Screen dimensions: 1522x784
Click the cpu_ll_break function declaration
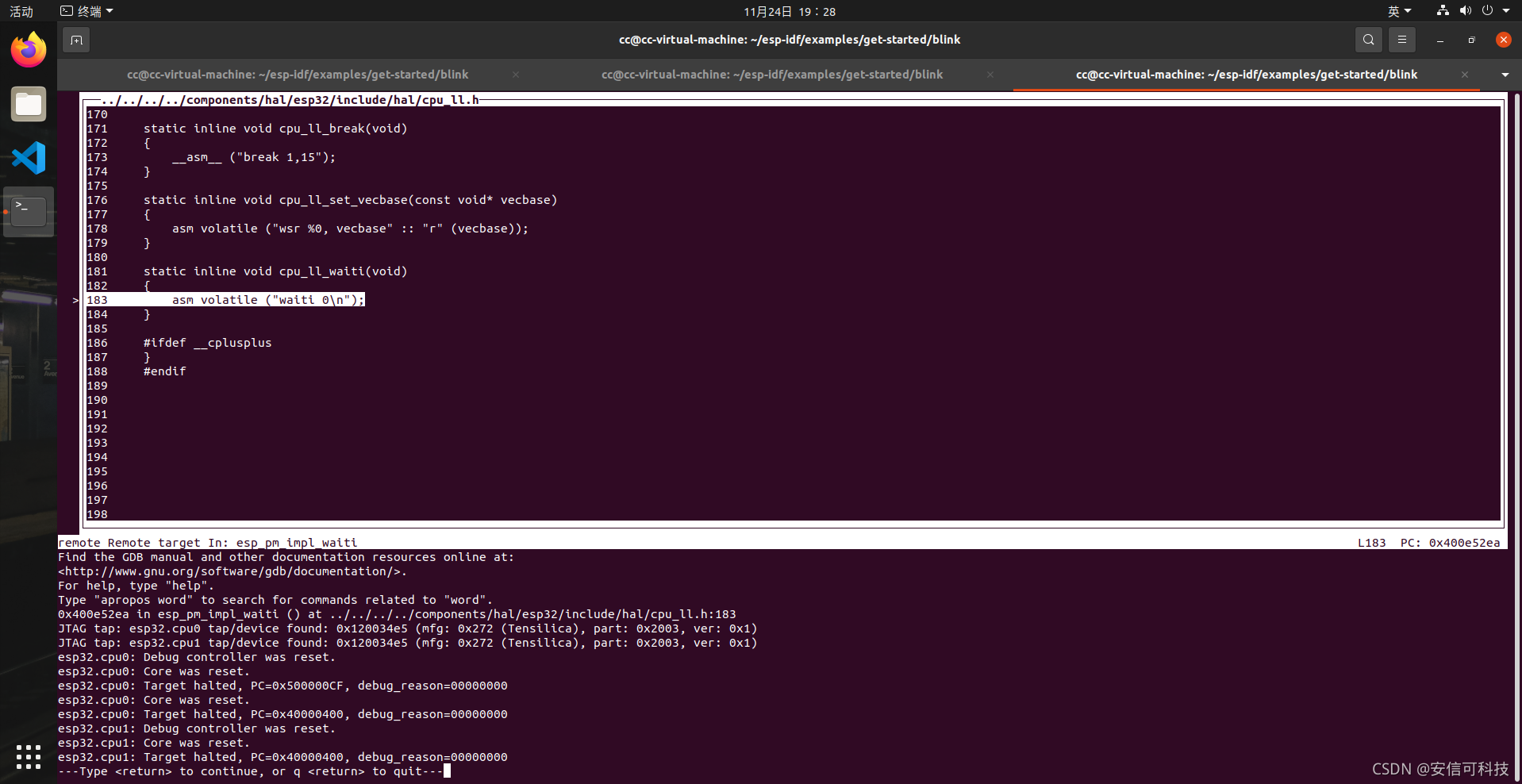coord(275,129)
